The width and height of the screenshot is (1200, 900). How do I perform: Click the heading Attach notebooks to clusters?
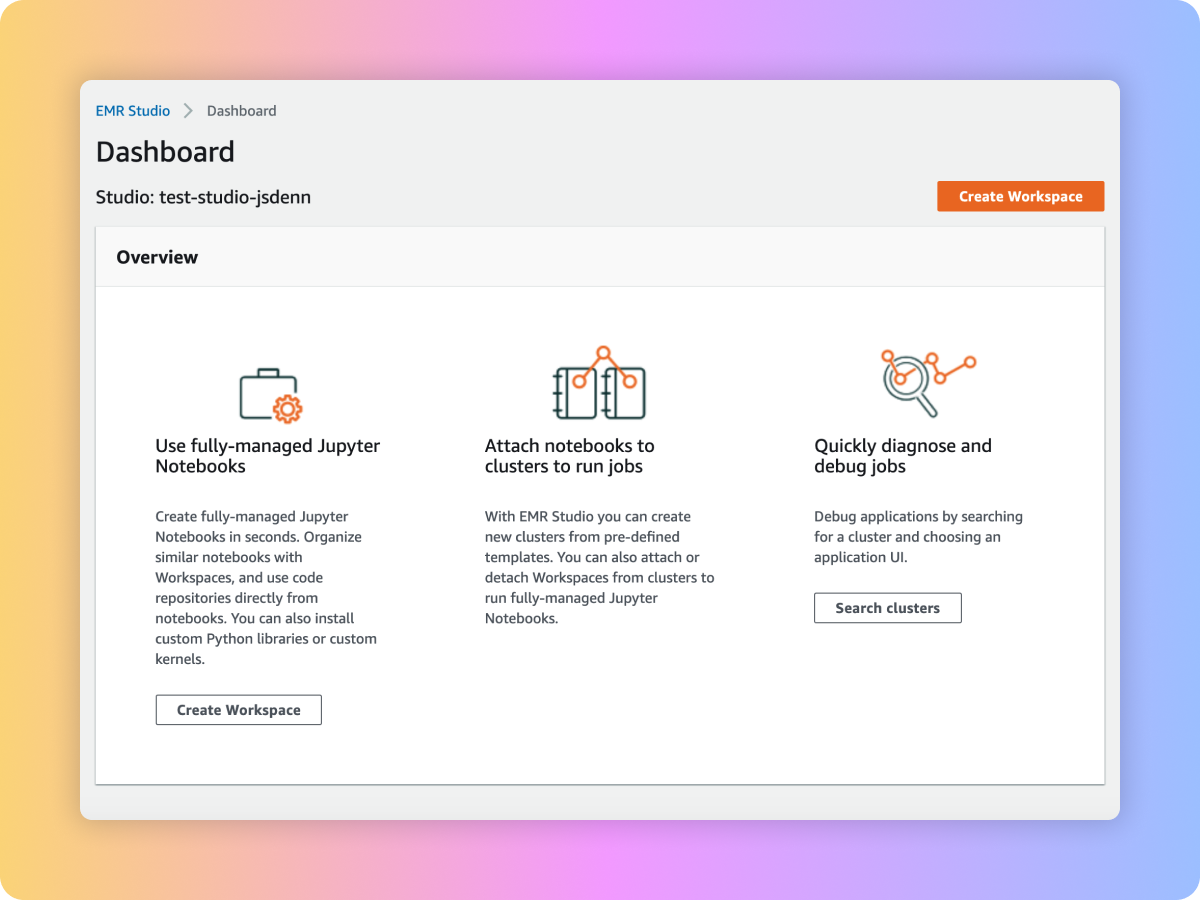[x=570, y=456]
